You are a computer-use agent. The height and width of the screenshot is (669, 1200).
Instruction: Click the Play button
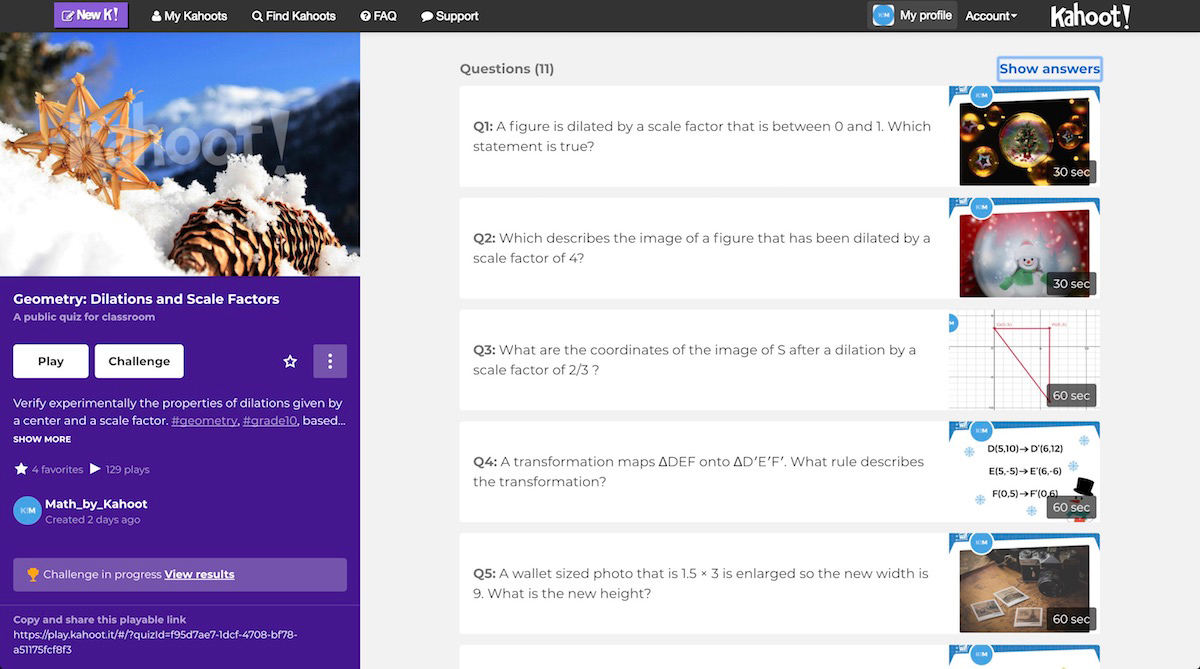[51, 361]
